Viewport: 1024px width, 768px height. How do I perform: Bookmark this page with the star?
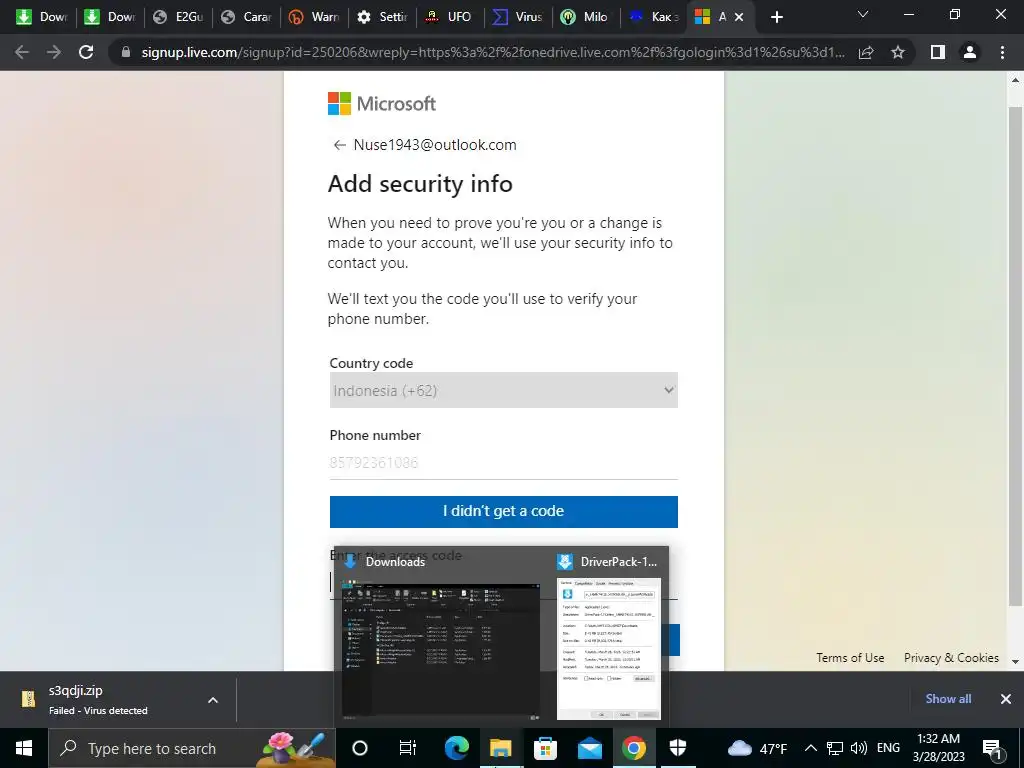pos(898,52)
